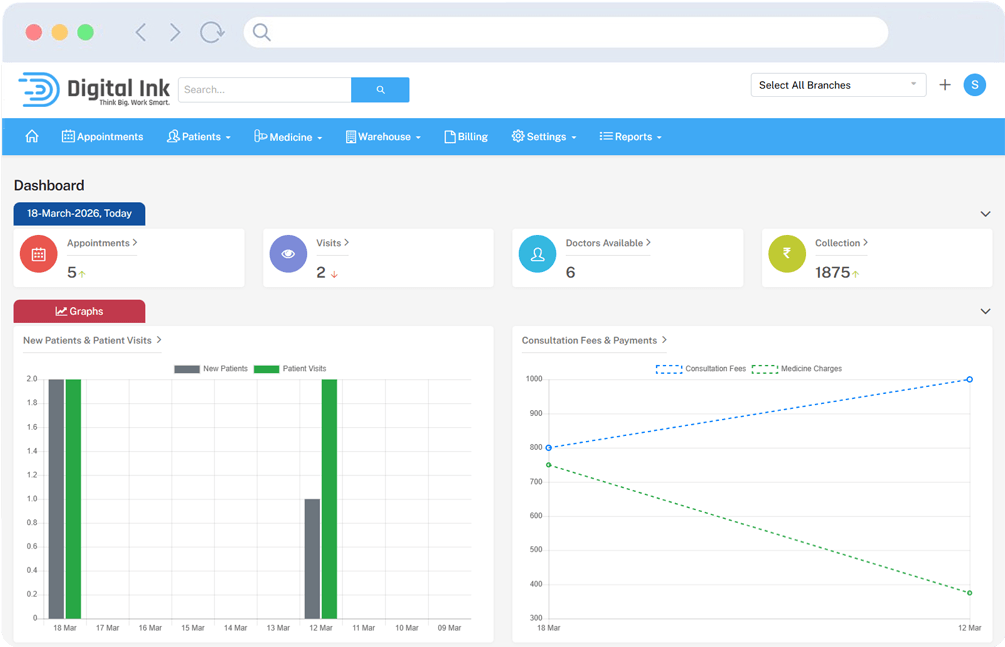Click the plus icon beside branch selector
Image resolution: width=1005 pixels, height=647 pixels.
click(945, 85)
